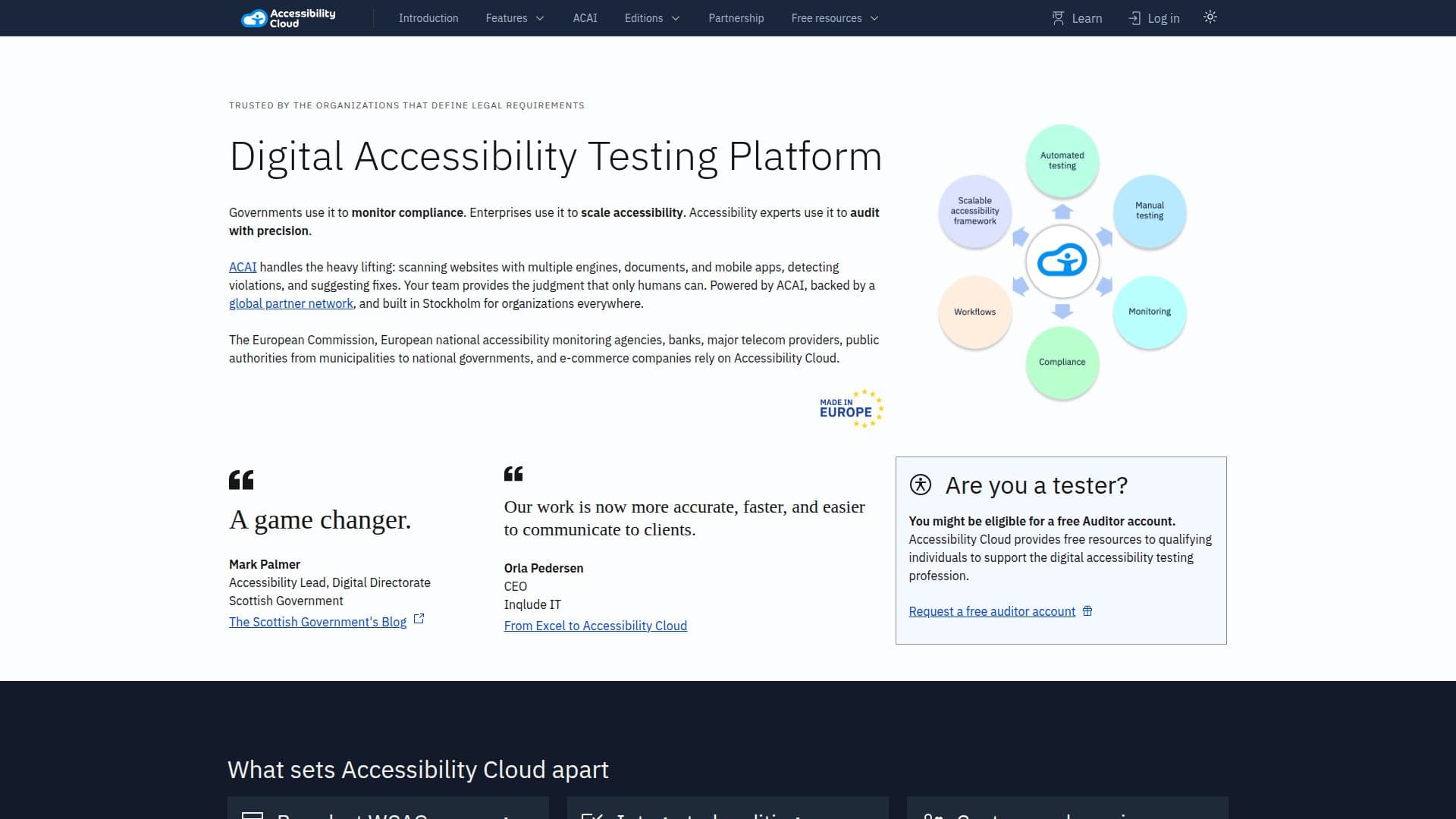Screen dimensions: 1456x819
Task: Click the Manual testing circle
Action: pos(1150,211)
